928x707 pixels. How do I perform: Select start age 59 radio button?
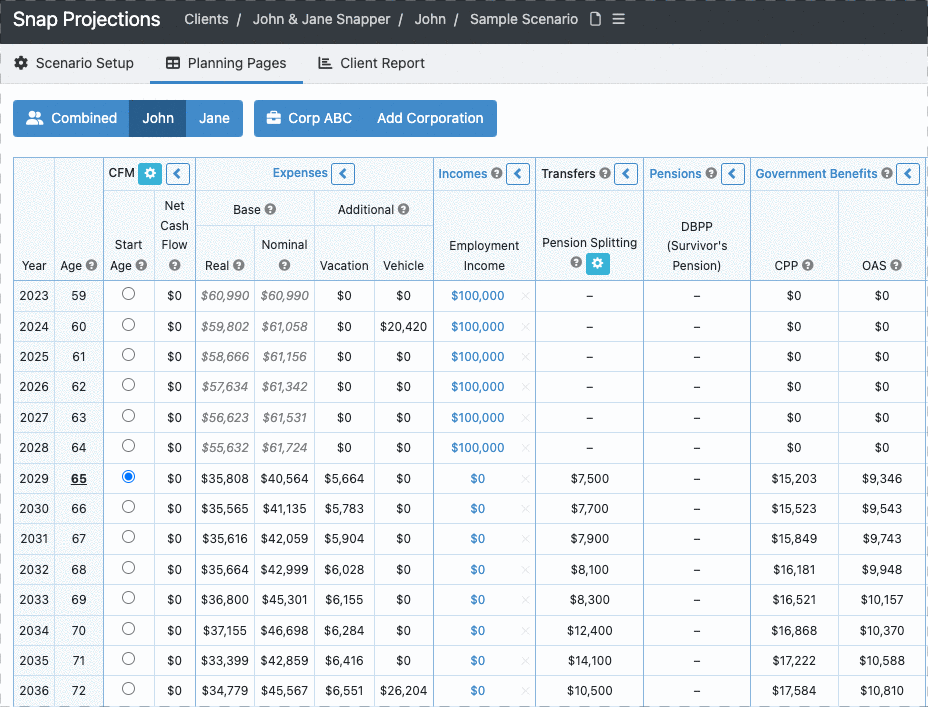pyautogui.click(x=128, y=295)
